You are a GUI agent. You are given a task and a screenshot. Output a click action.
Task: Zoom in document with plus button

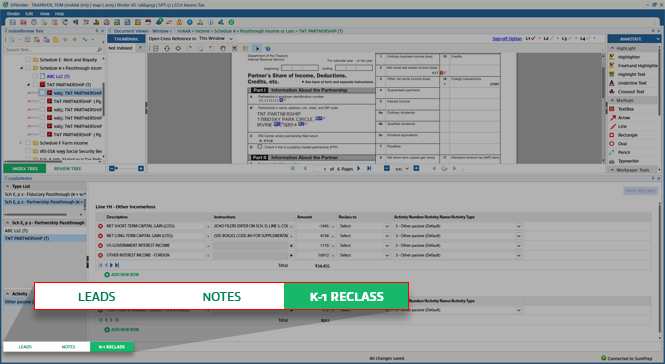(x=416, y=168)
